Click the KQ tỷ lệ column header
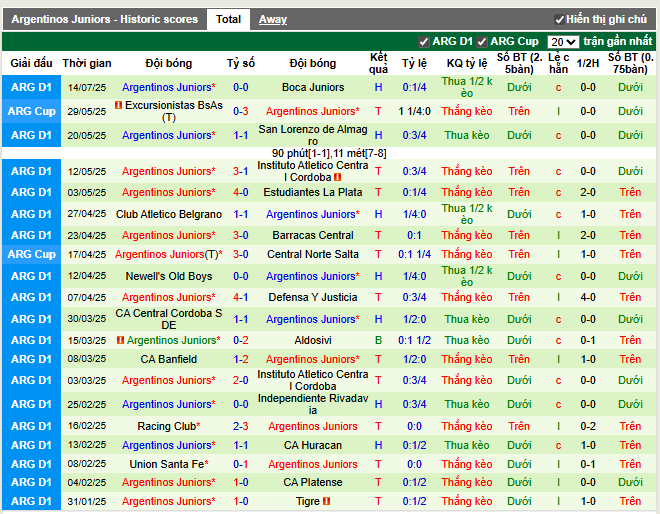The width and height of the screenshot is (660, 514). tap(467, 63)
